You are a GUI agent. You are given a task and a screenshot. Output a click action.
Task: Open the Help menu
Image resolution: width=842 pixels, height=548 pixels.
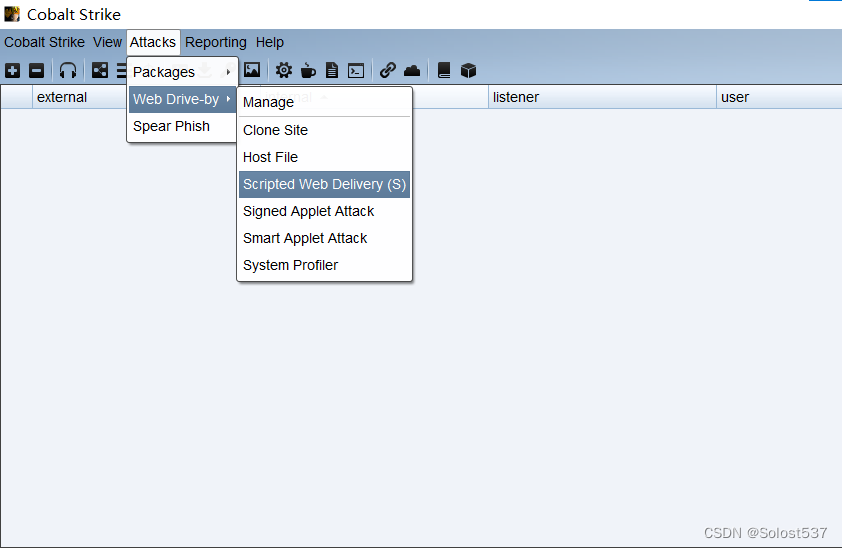coord(270,42)
